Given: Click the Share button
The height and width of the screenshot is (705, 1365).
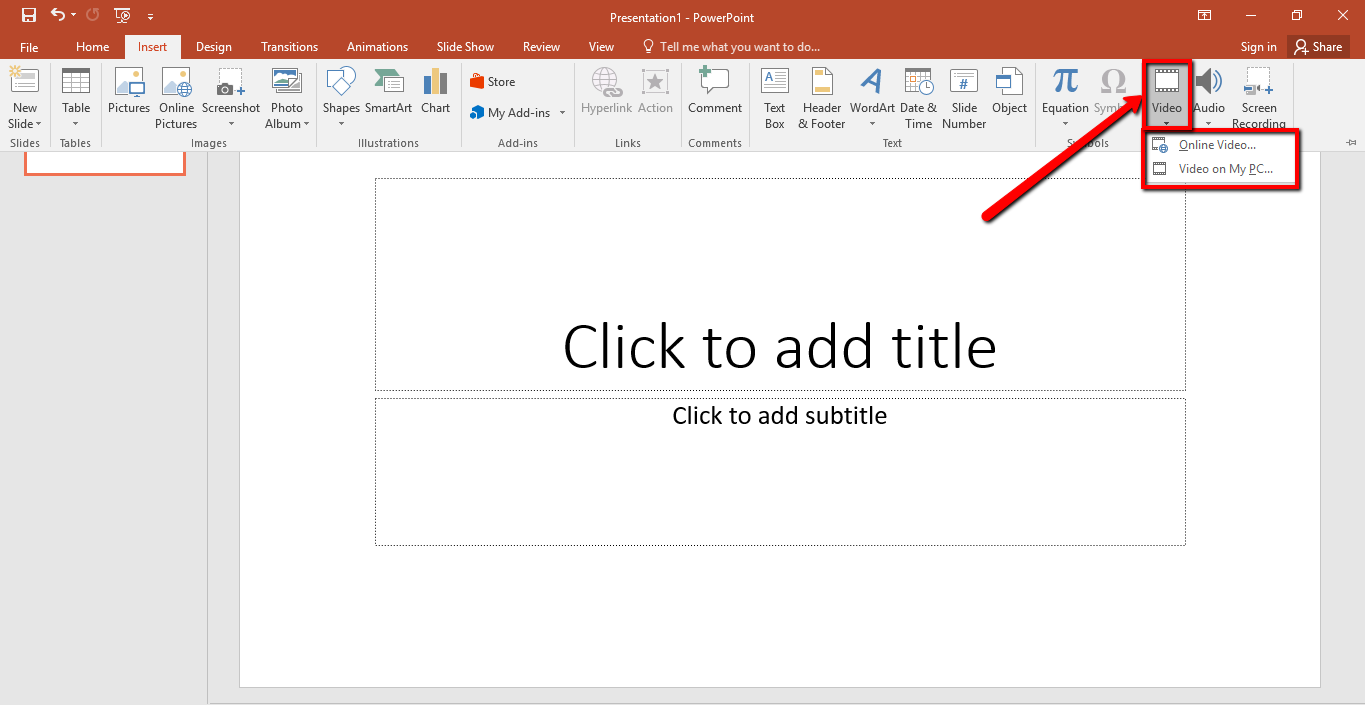Looking at the screenshot, I should tap(1318, 46).
